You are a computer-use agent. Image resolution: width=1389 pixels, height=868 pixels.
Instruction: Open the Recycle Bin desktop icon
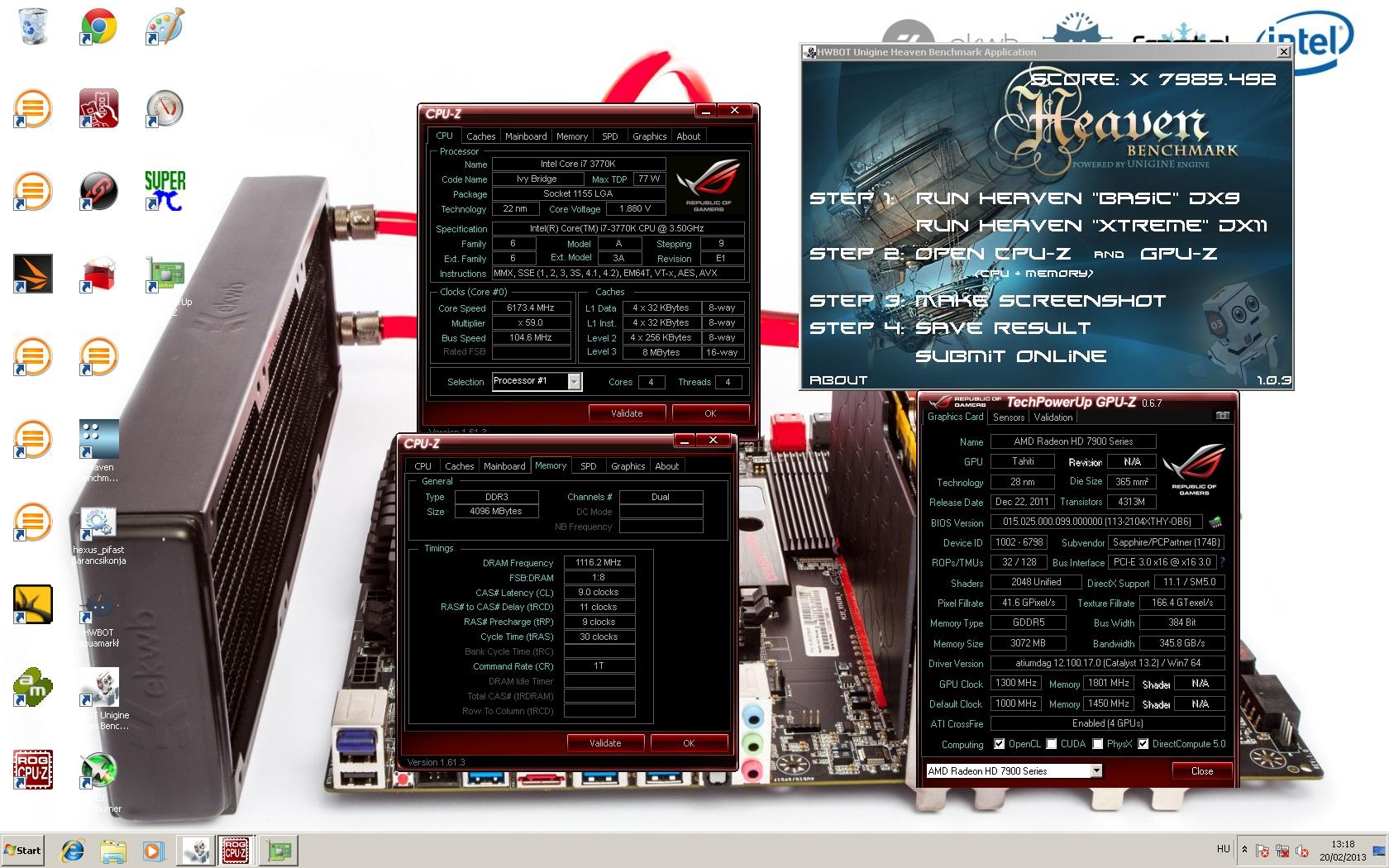[x=33, y=25]
